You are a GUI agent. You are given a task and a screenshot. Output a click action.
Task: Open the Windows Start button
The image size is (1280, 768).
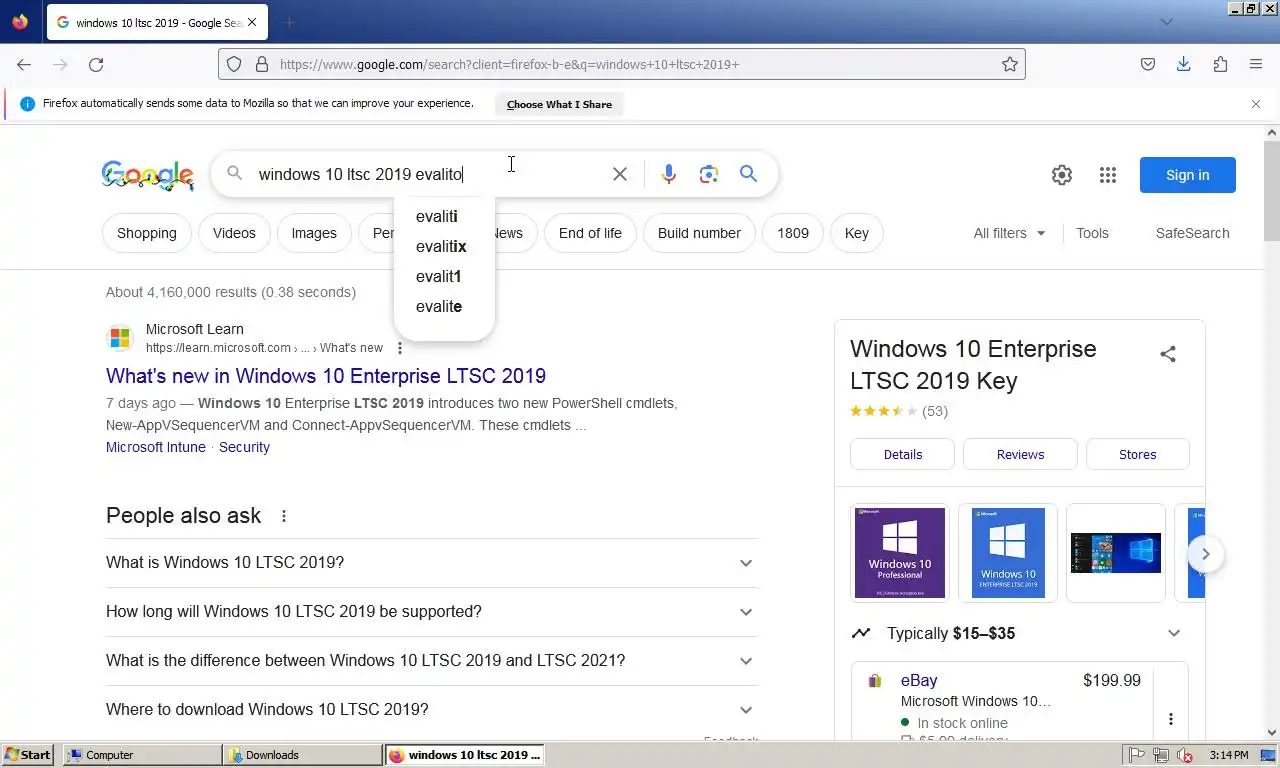29,755
